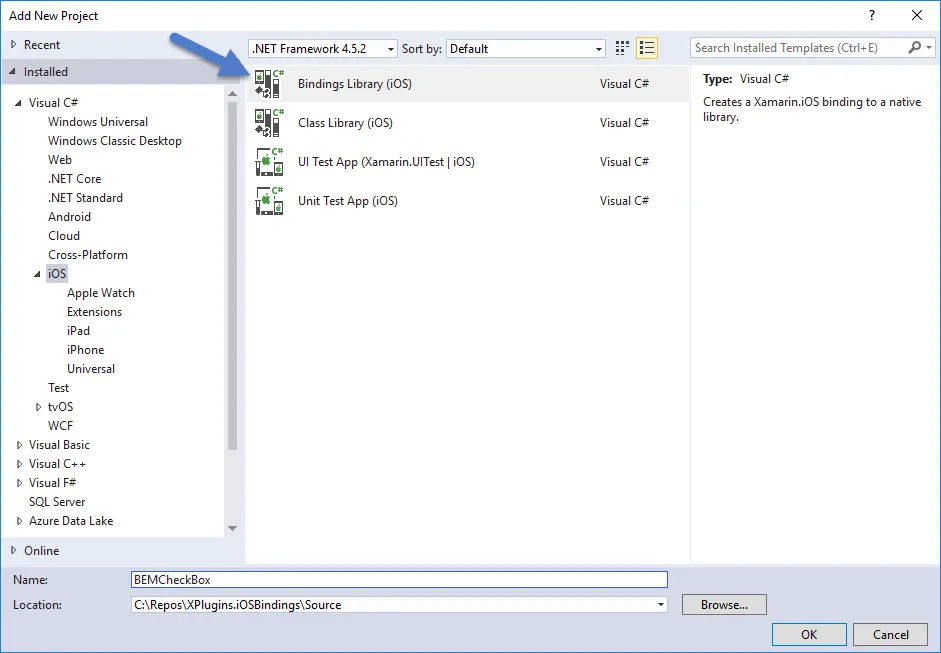Select Windows Universal category
The image size is (941, 653).
pyautogui.click(x=98, y=122)
